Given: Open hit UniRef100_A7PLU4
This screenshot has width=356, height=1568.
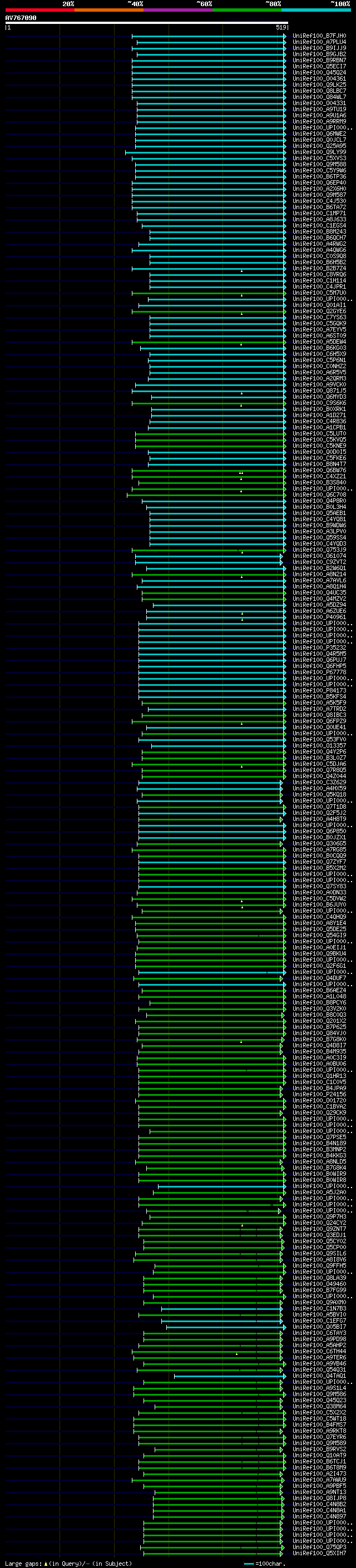Looking at the screenshot, I should click(x=319, y=42).
